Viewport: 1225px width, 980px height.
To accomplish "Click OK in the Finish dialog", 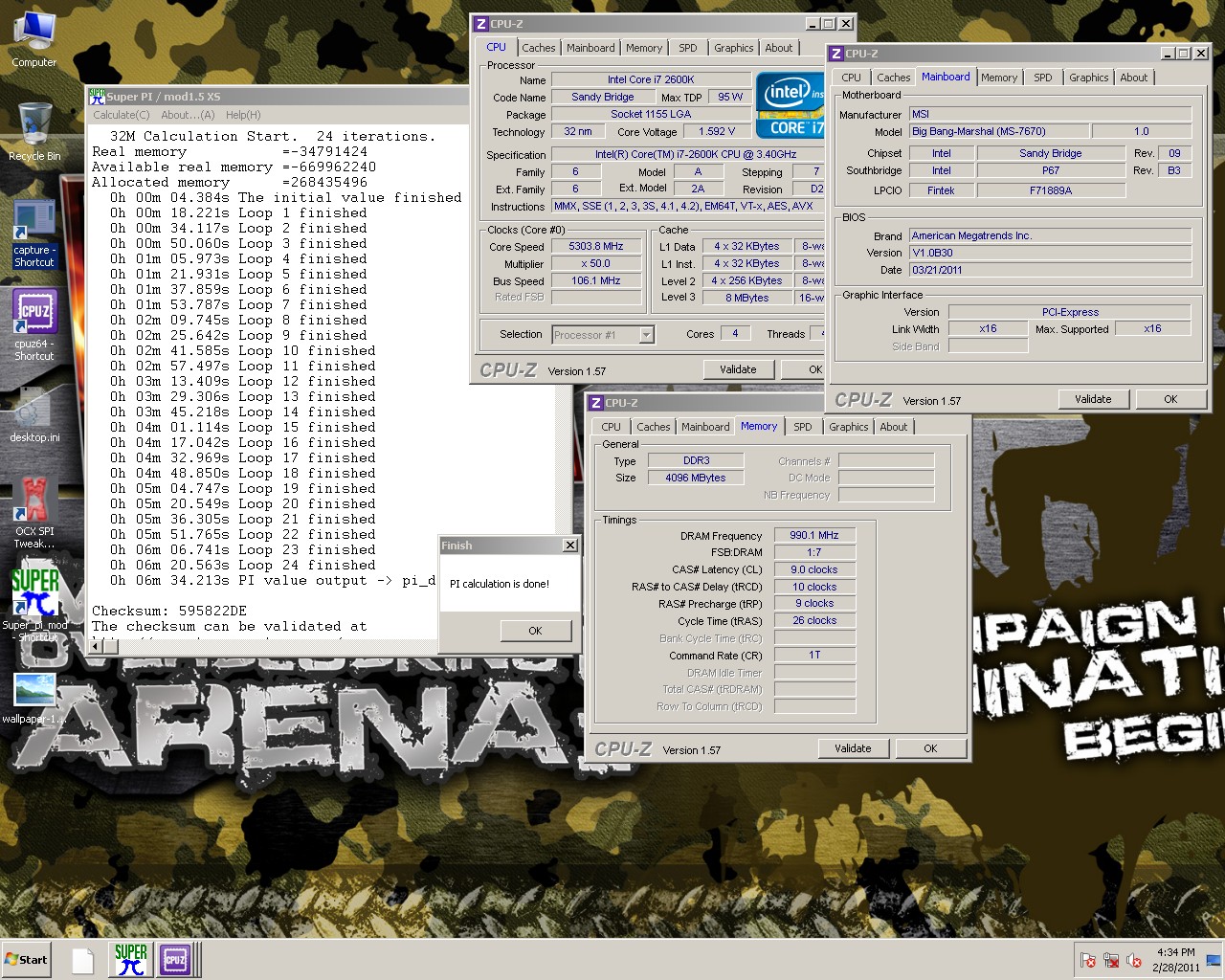I will (x=535, y=631).
